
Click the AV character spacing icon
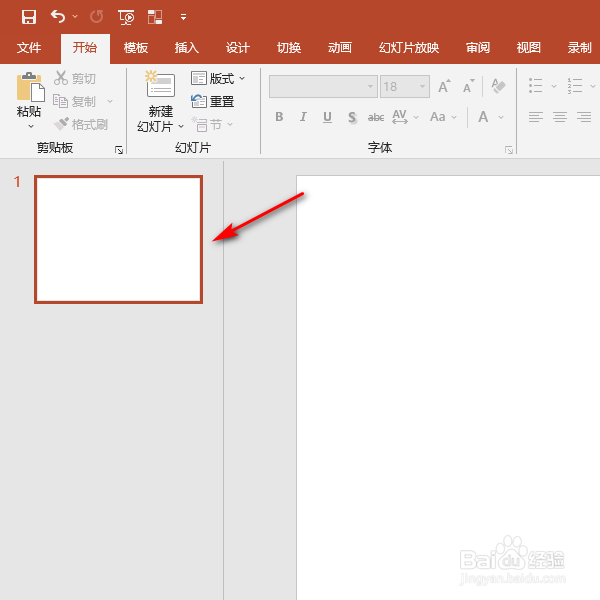click(x=399, y=117)
